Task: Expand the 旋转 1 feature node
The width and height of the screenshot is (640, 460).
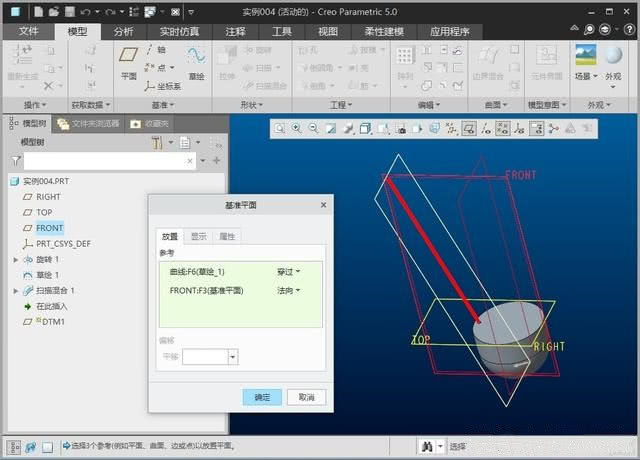Action: coord(16,260)
